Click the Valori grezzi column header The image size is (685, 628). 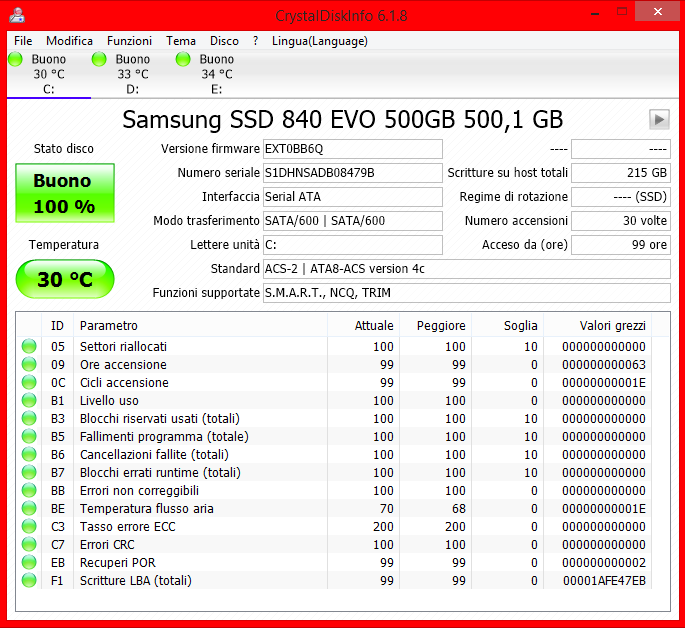(x=598, y=326)
